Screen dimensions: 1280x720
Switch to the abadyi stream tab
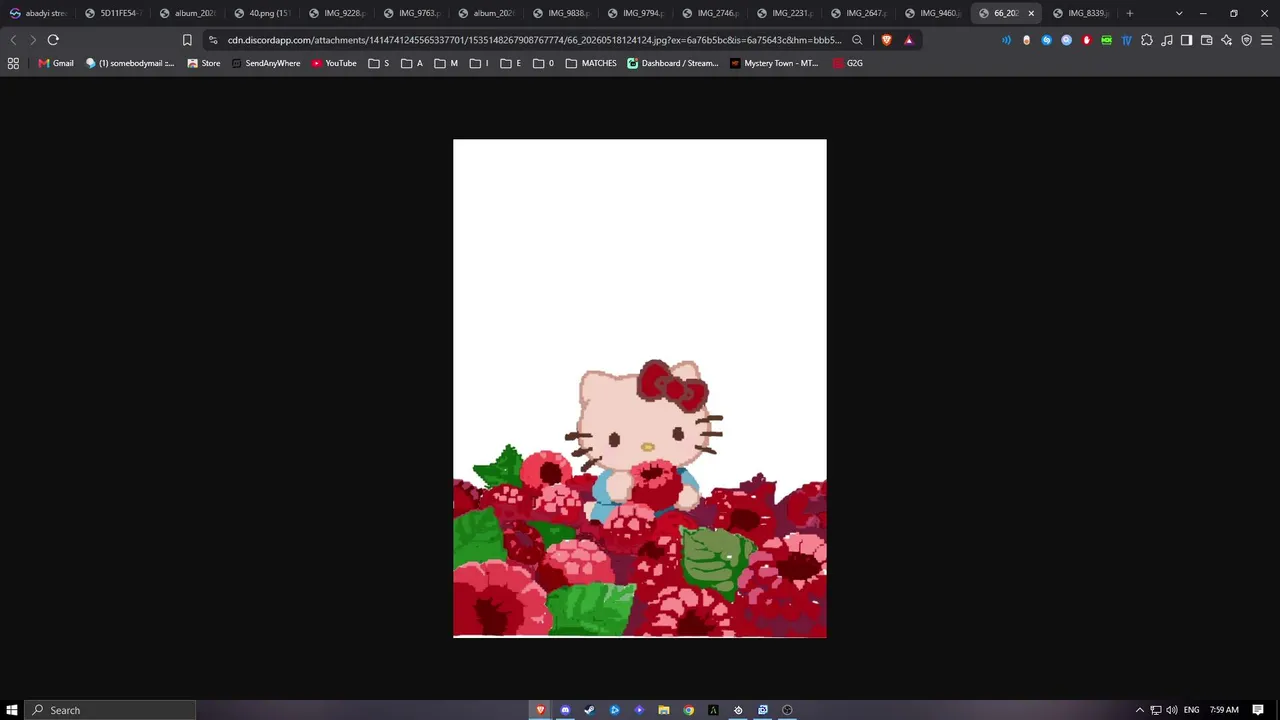point(38,13)
